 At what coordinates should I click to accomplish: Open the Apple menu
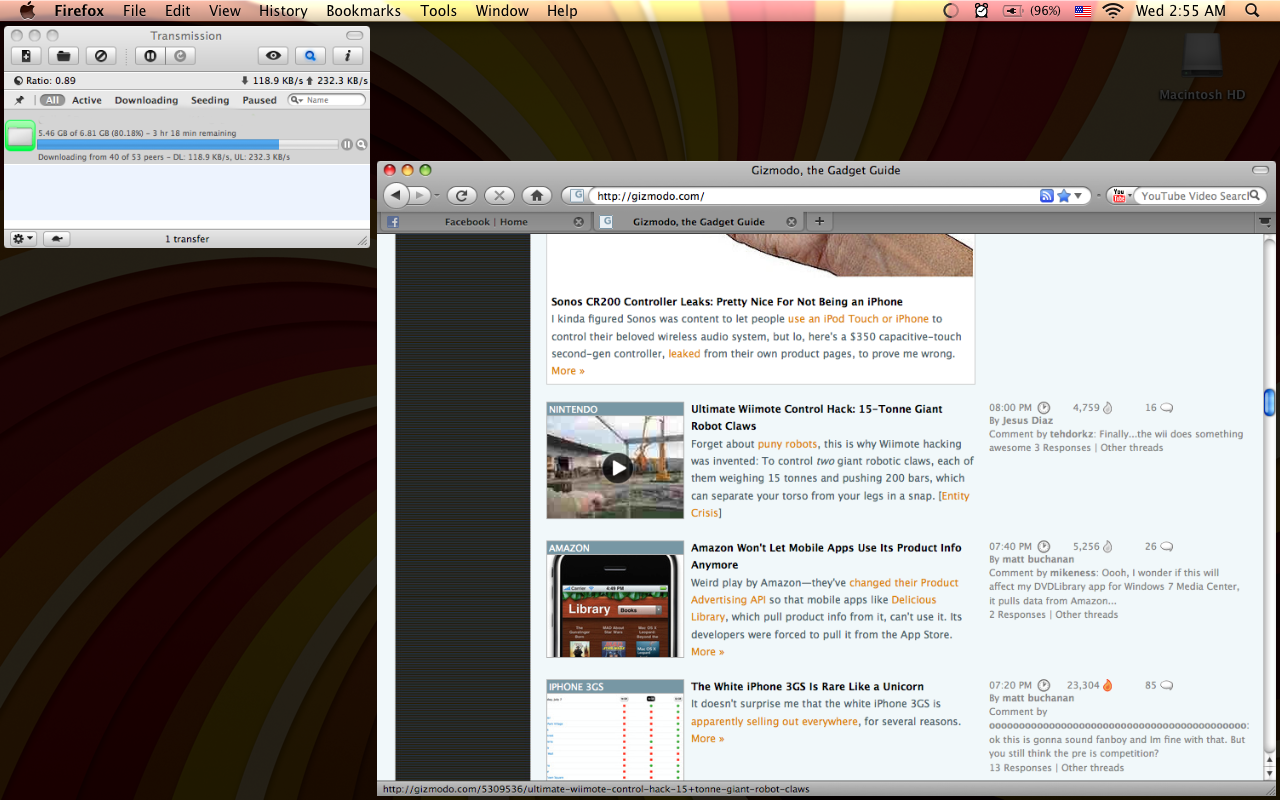click(27, 11)
